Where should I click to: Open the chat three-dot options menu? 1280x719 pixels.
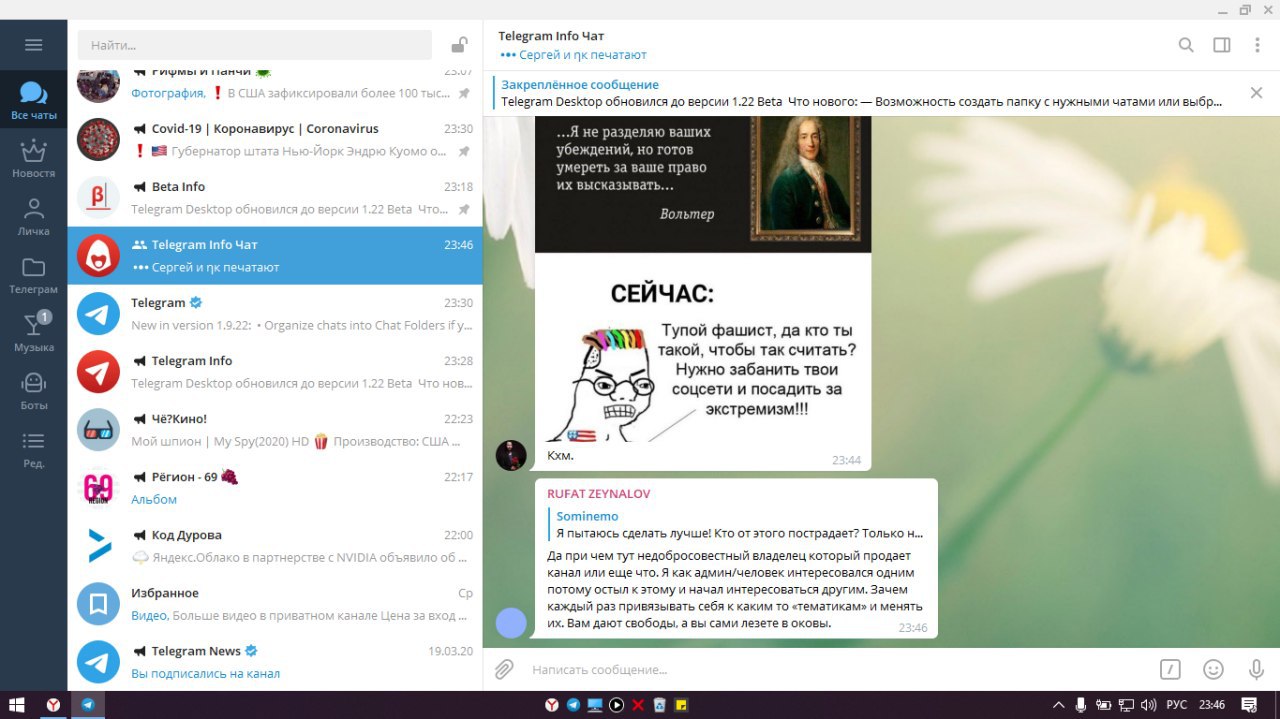pyautogui.click(x=1257, y=45)
